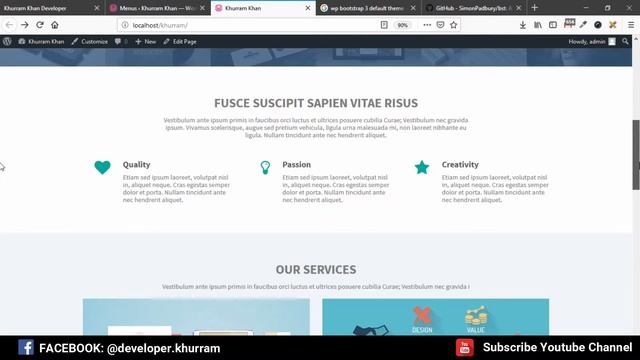Open the downloads panel
This screenshot has height=360, width=640.
[522, 25]
